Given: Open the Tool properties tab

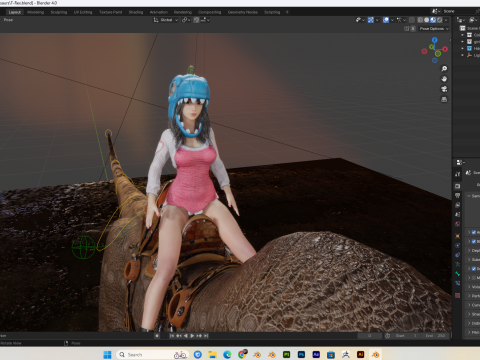Looking at the screenshot, I should point(458,174).
